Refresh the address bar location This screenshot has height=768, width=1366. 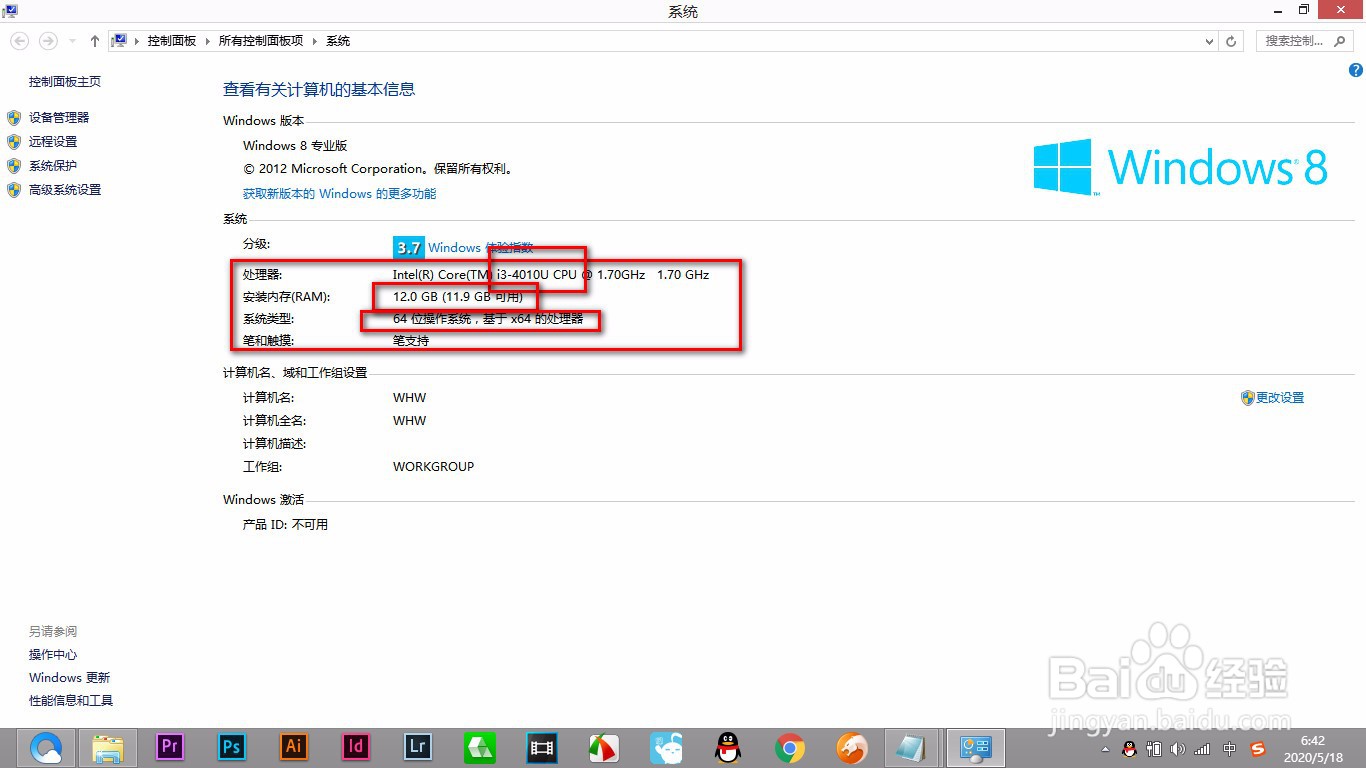[x=1232, y=41]
